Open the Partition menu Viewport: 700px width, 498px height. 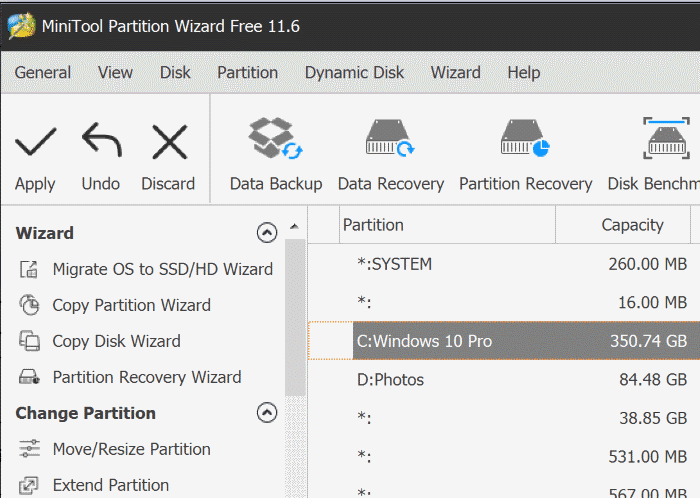(x=247, y=72)
